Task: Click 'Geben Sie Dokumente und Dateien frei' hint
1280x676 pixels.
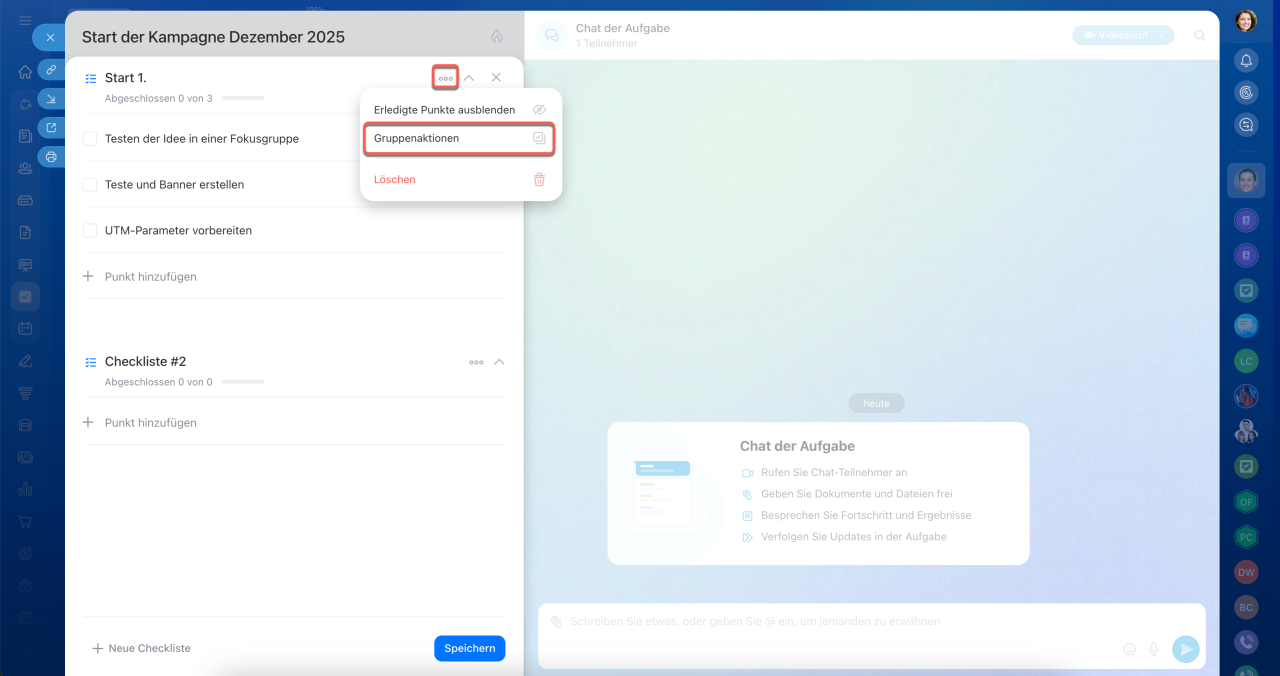Action: [x=856, y=494]
